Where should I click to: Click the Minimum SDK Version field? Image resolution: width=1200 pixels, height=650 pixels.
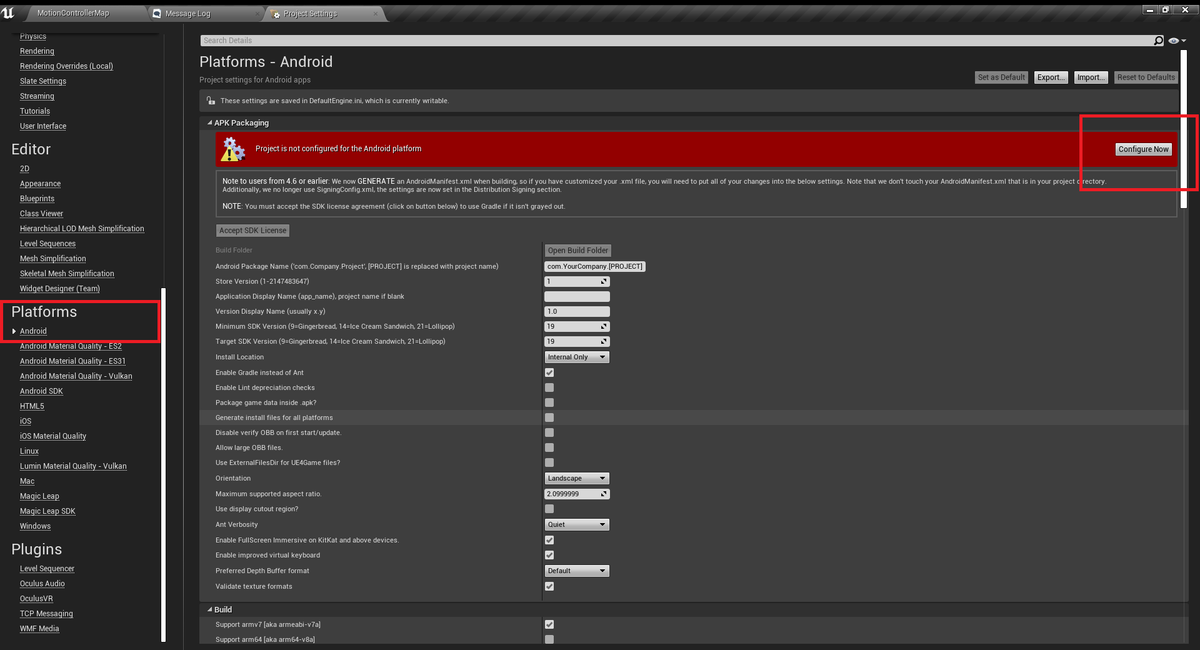577,326
